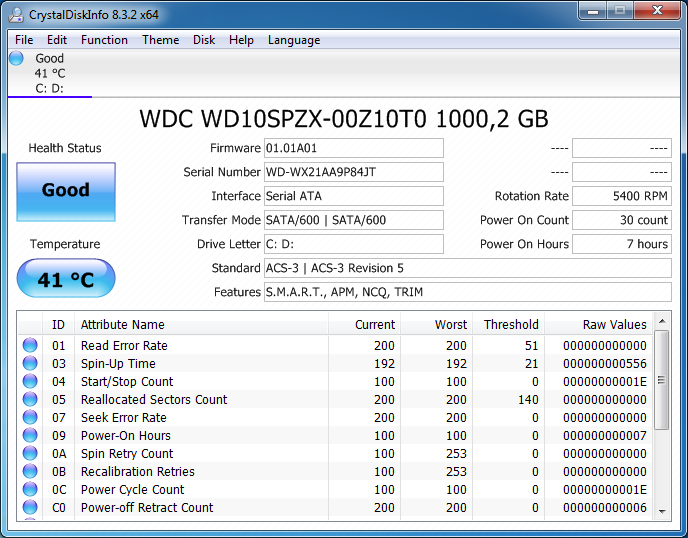Click the Good health status button
The height and width of the screenshot is (538, 688).
(66, 192)
